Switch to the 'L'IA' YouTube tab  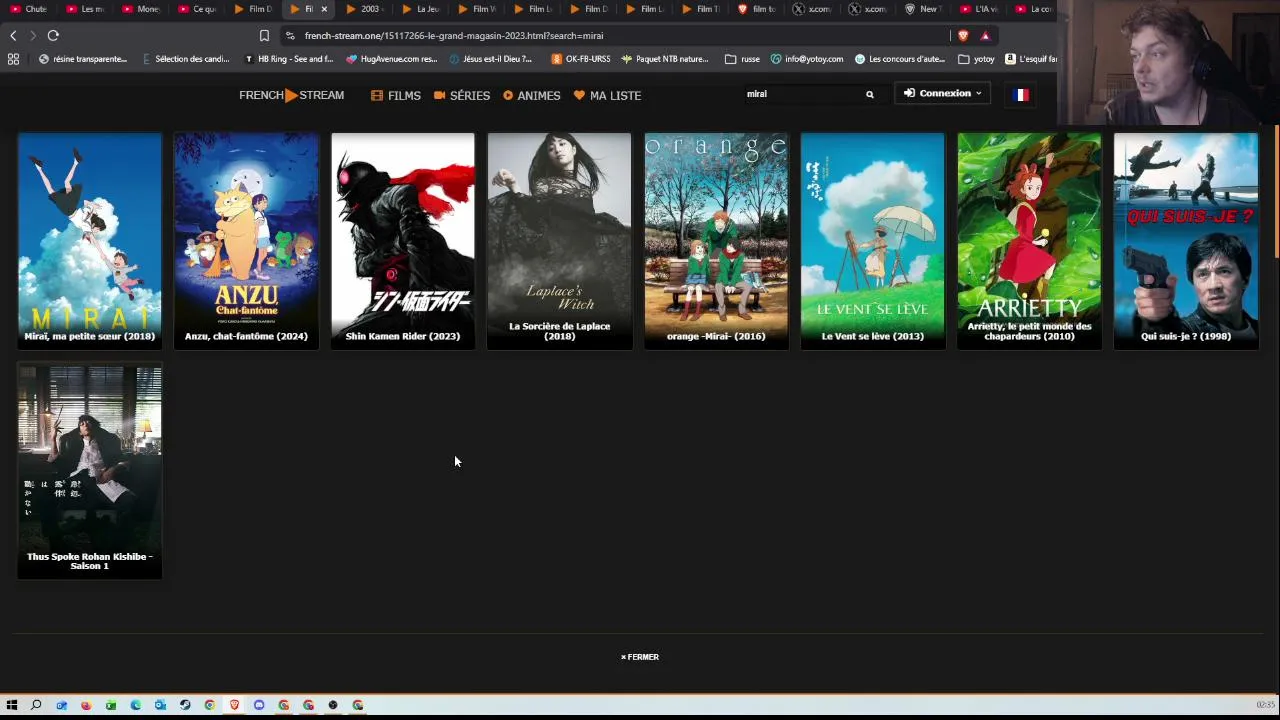click(x=980, y=9)
